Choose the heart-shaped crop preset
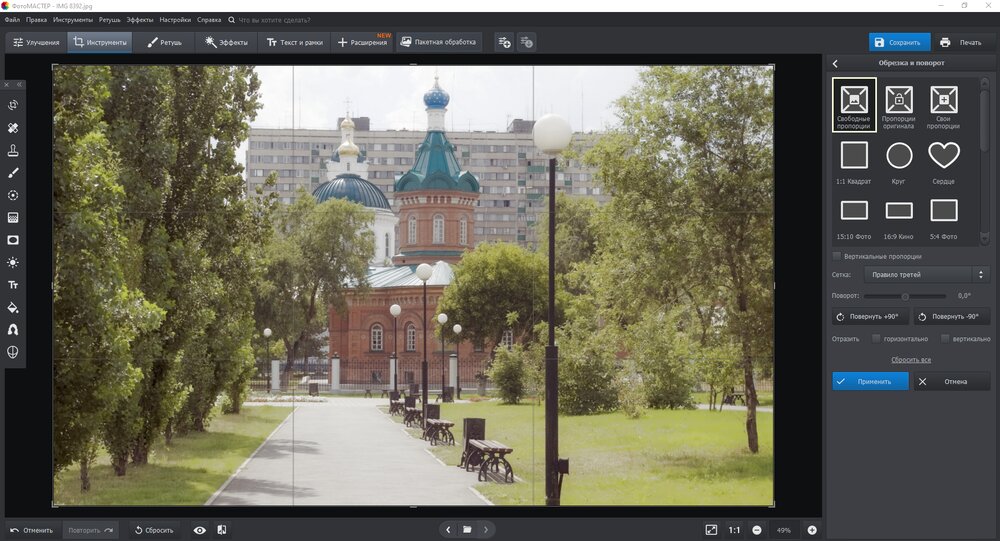This screenshot has height=541, width=1000. coord(944,156)
